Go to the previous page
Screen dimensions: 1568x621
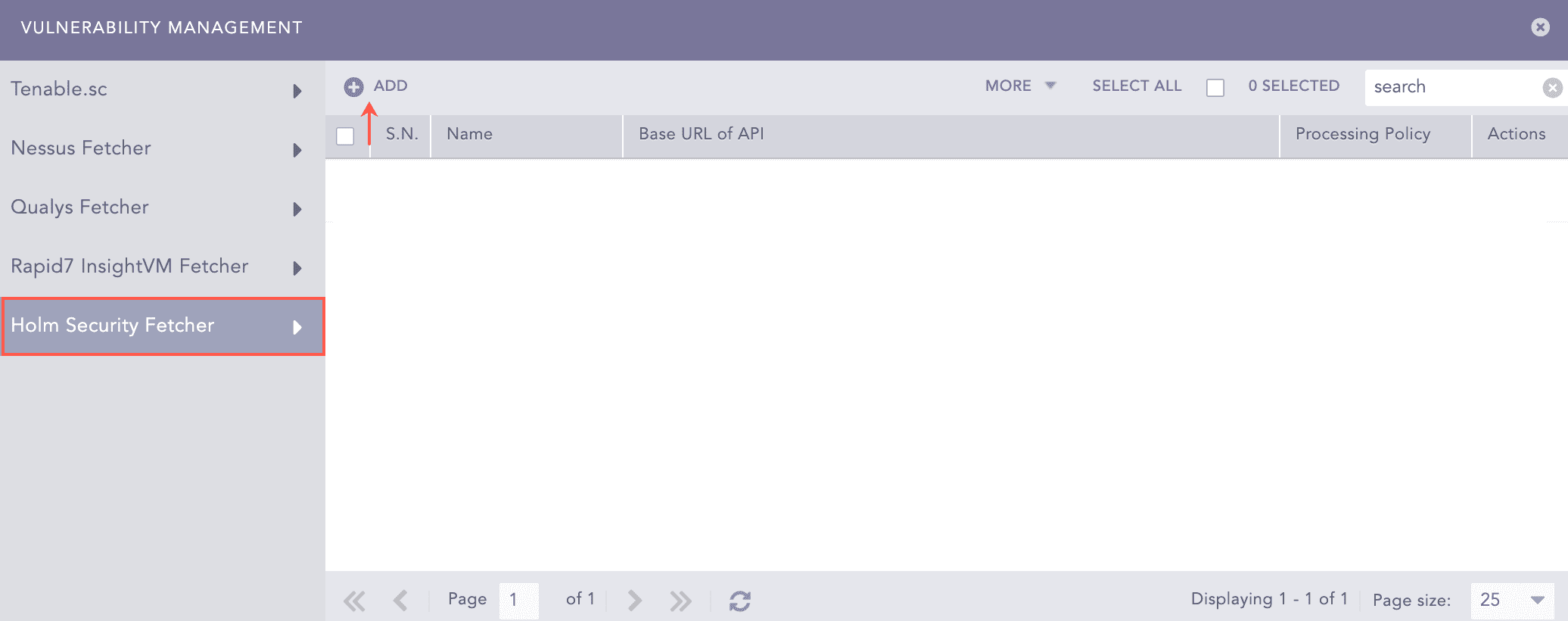[400, 601]
